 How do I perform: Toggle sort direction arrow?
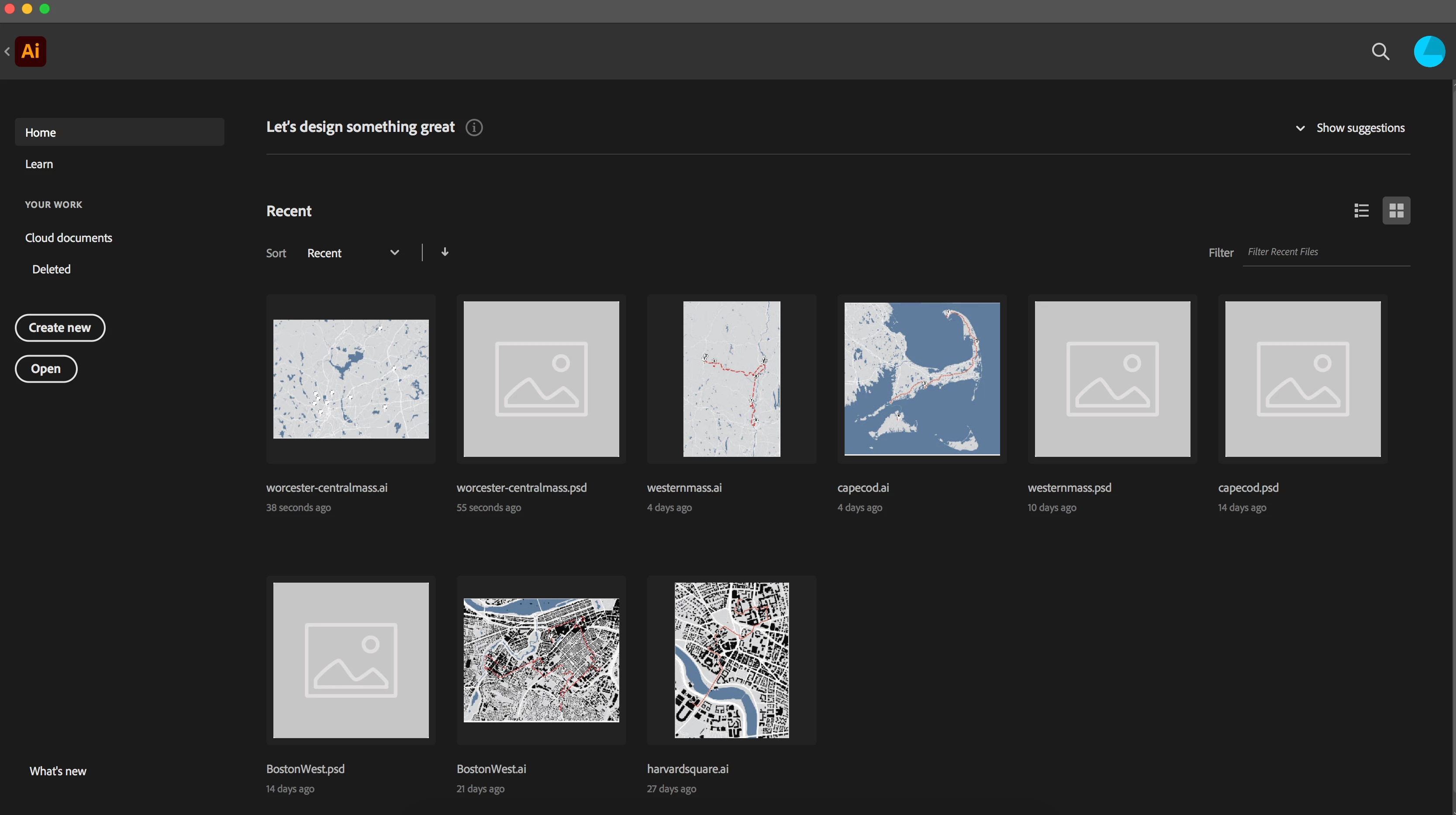[x=445, y=252]
